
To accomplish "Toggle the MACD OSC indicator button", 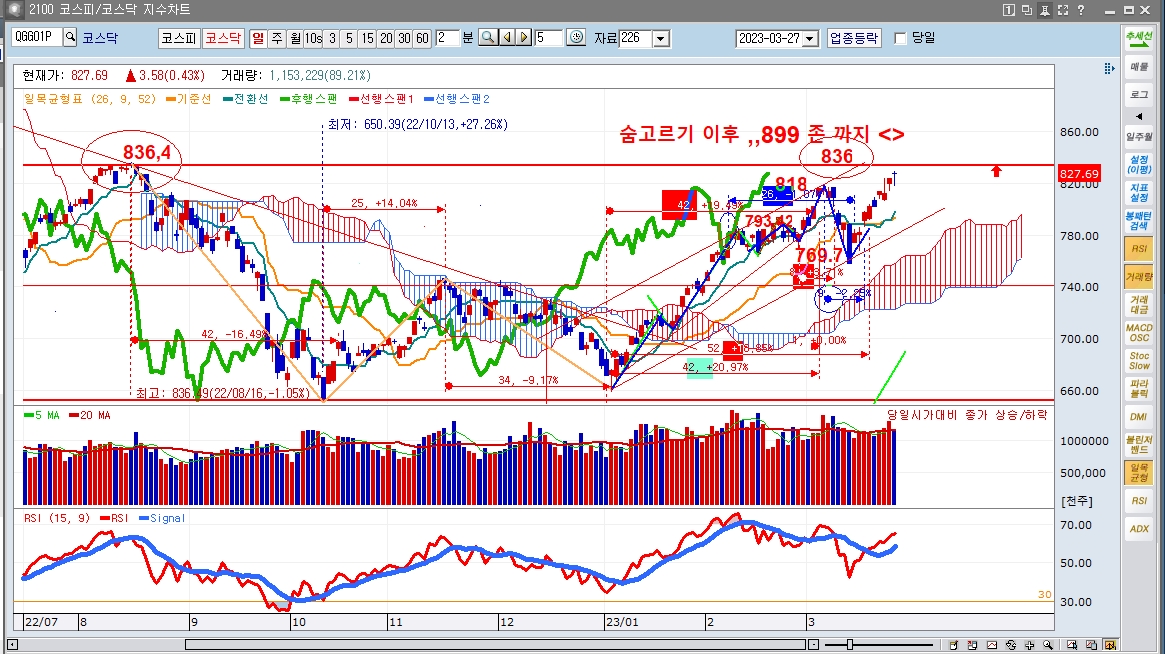I will (1139, 332).
